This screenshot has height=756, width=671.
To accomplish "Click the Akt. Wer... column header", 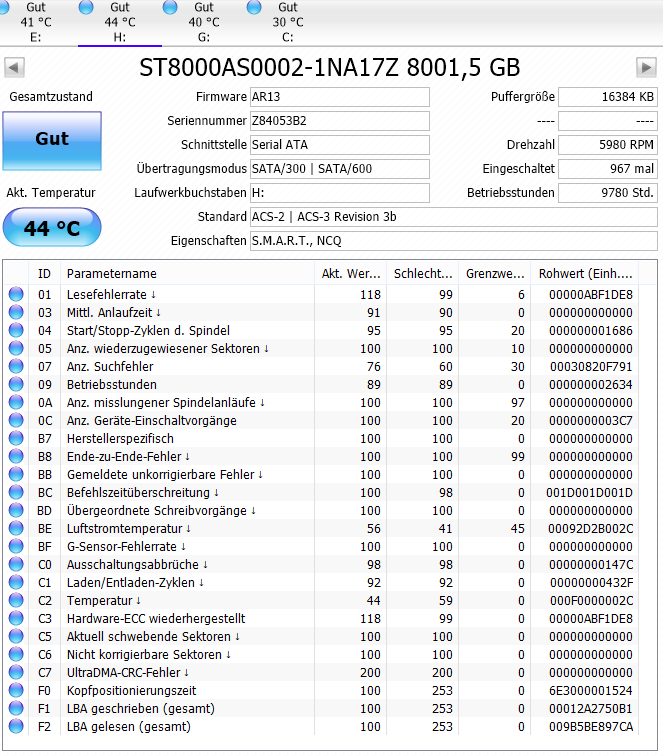I will [x=351, y=274].
